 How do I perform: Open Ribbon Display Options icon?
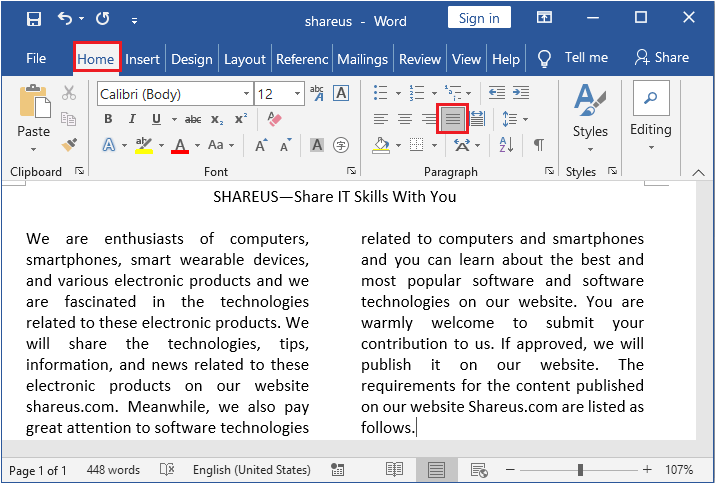tap(544, 18)
